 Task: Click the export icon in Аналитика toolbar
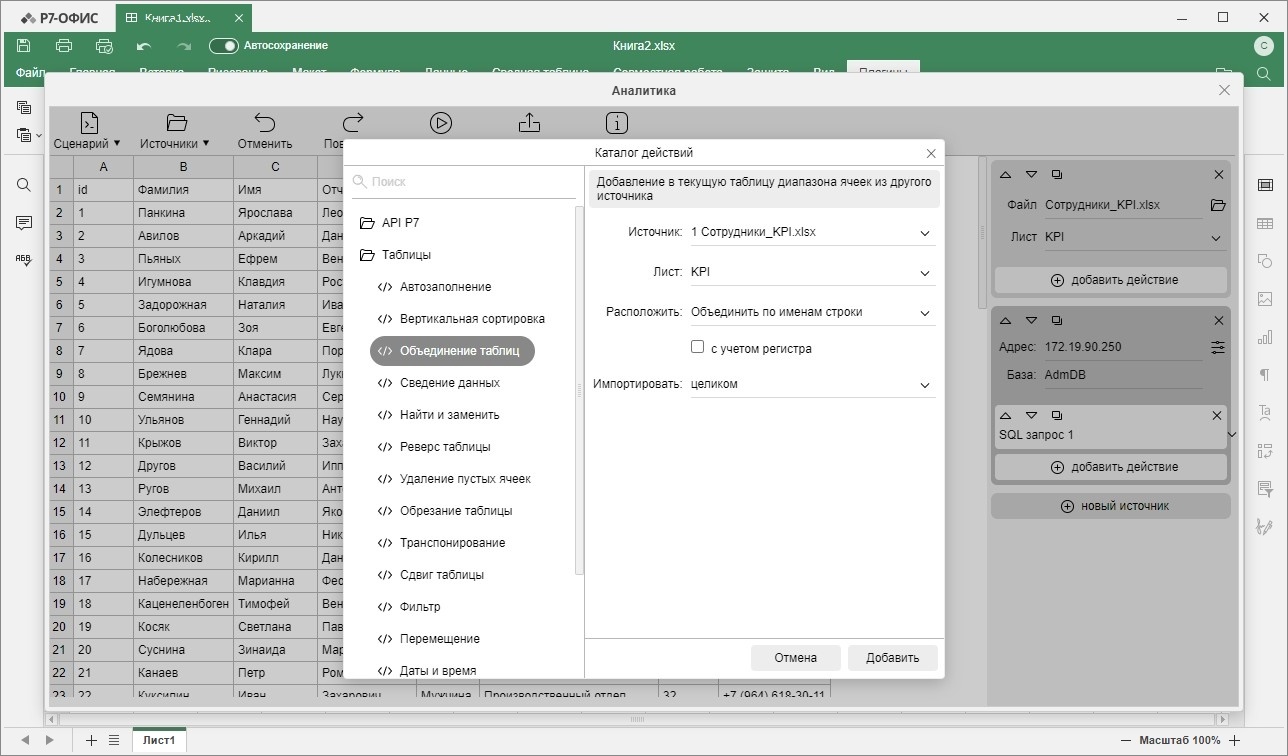[530, 123]
